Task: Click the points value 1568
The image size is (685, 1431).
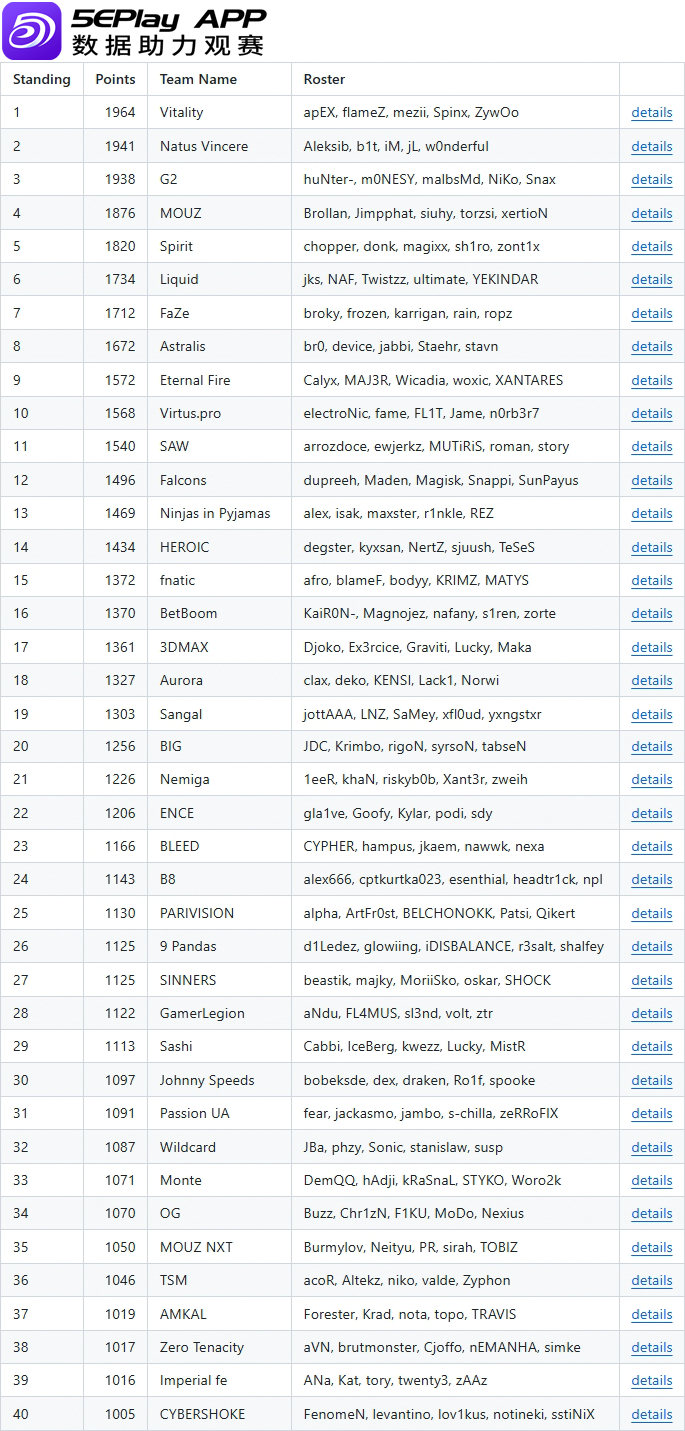Action: [120, 413]
